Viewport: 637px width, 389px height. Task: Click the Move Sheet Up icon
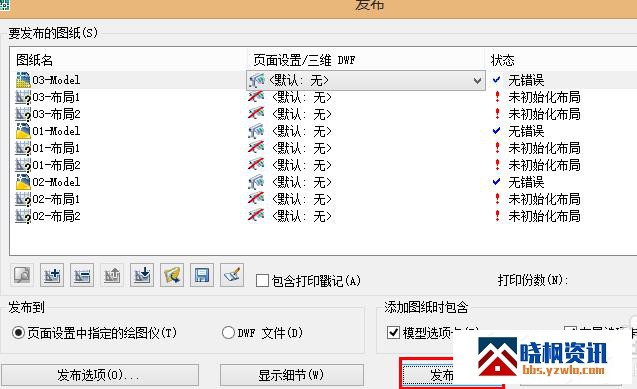coord(112,275)
